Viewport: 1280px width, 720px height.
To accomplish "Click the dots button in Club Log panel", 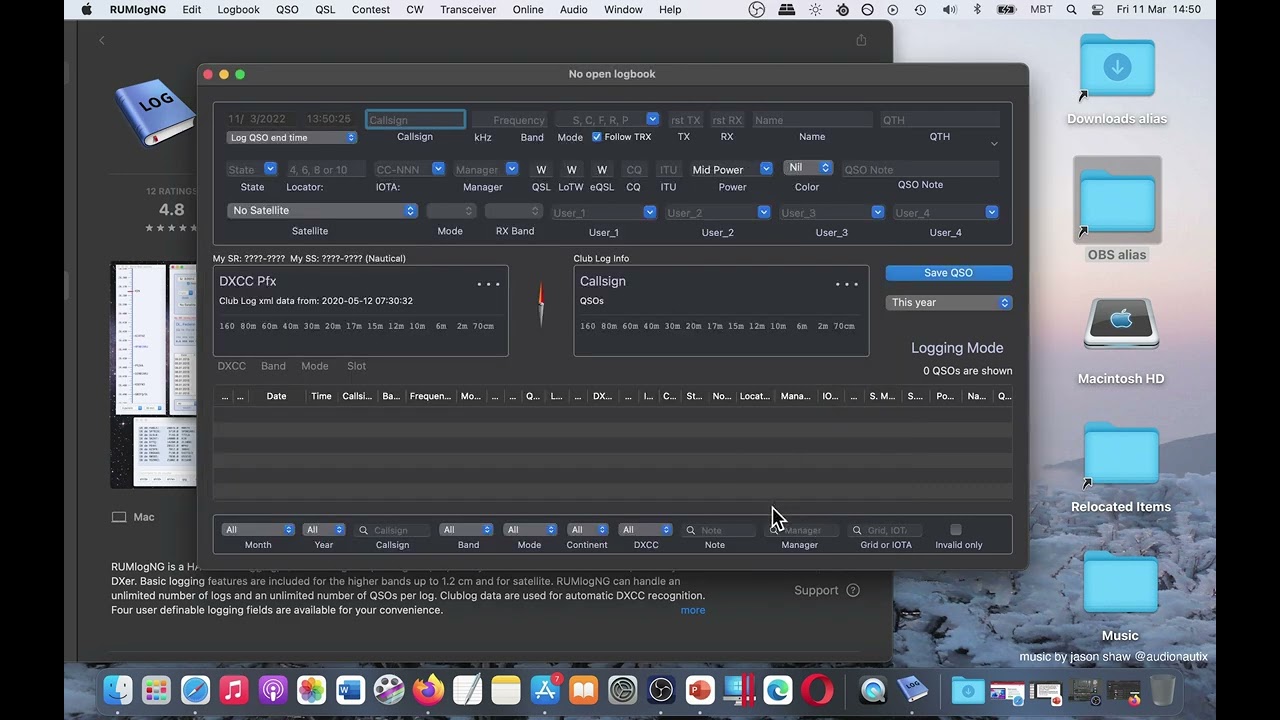I will pyautogui.click(x=847, y=284).
